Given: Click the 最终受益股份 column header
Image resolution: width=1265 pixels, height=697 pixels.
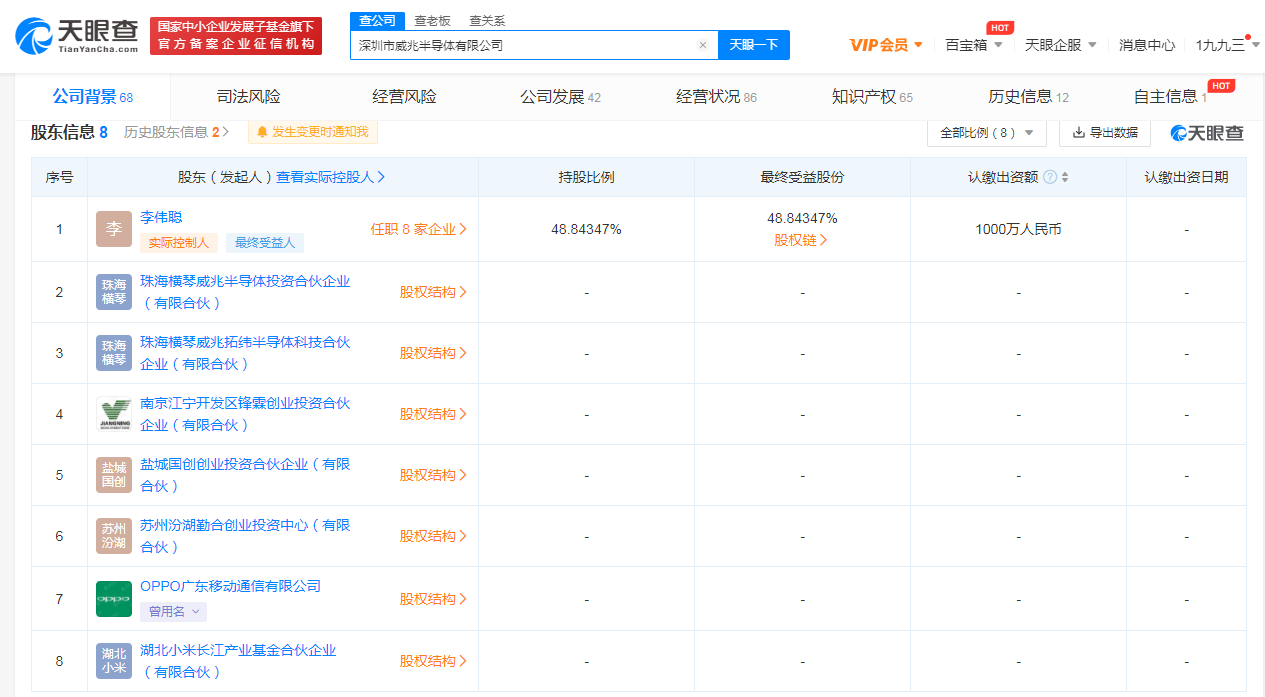Looking at the screenshot, I should click(802, 177).
